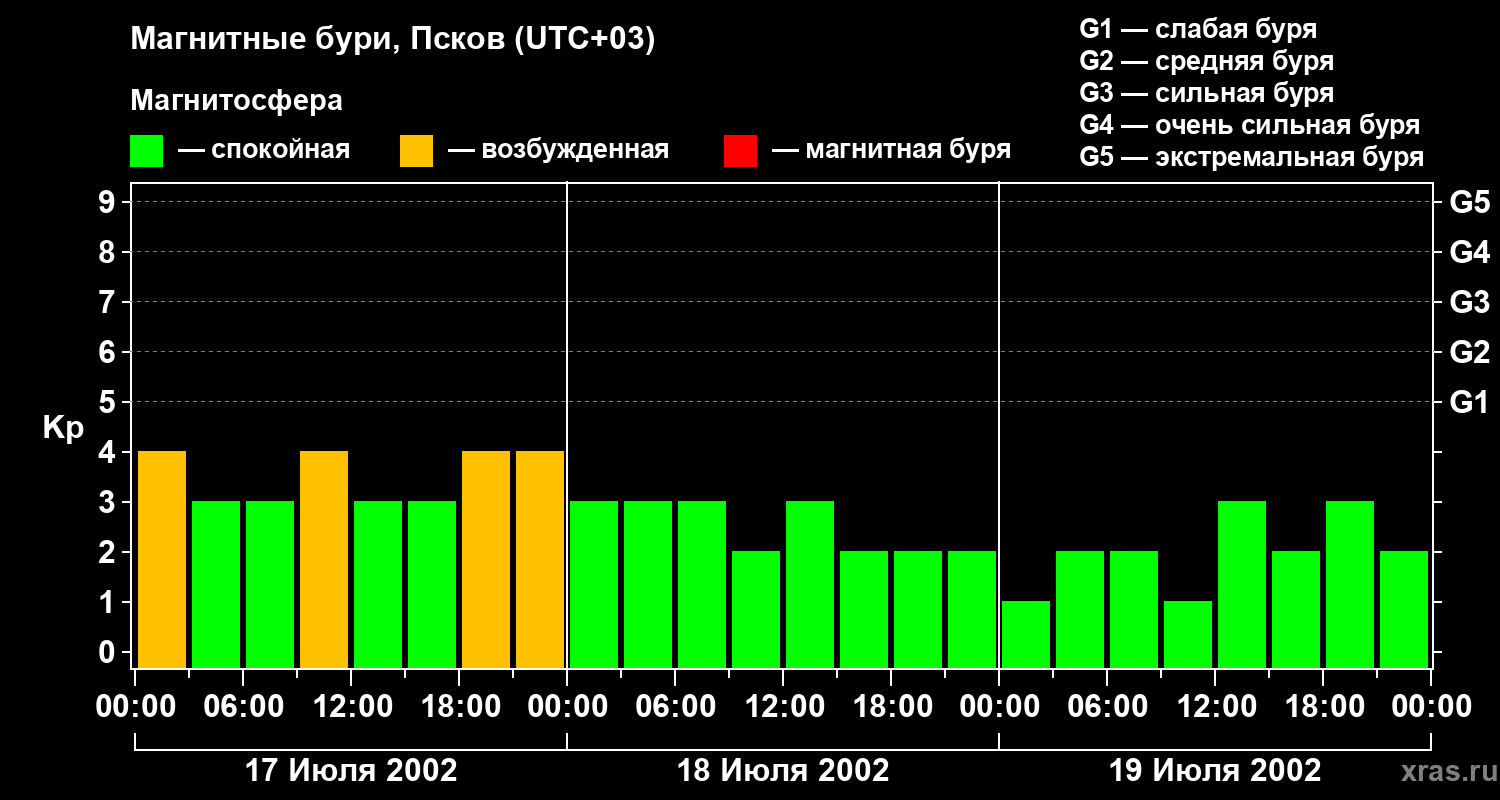Select the 'G5 — экстремальная буря' legend line

pos(1252,157)
